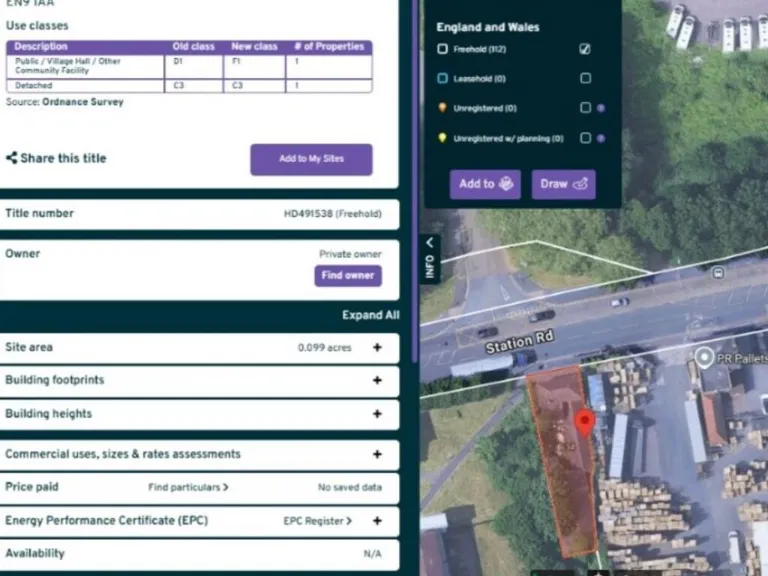
Task: Collapse the INFO side panel tab
Action: [x=430, y=259]
